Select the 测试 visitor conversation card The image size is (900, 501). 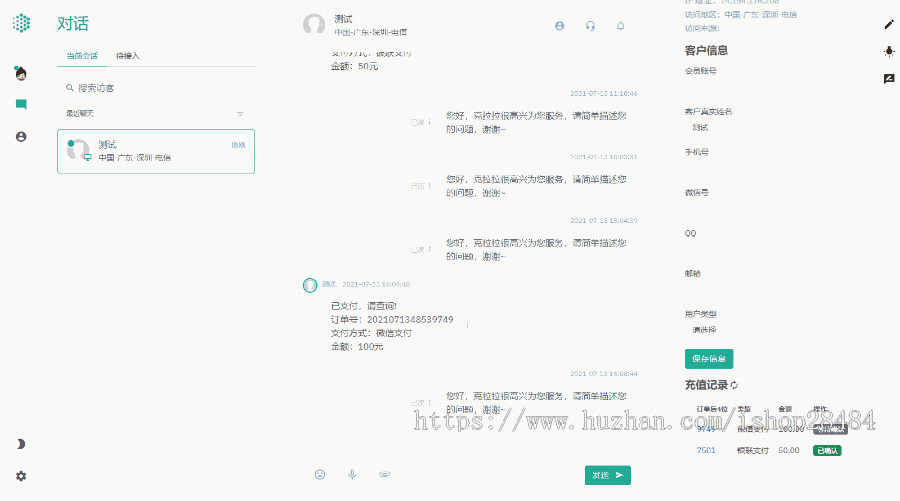(x=156, y=151)
